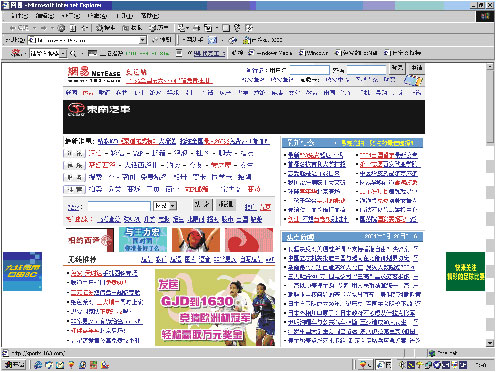This screenshot has width=496, height=372.
Task: Refresh the page using the Refresh icon
Action: pos(73,28)
